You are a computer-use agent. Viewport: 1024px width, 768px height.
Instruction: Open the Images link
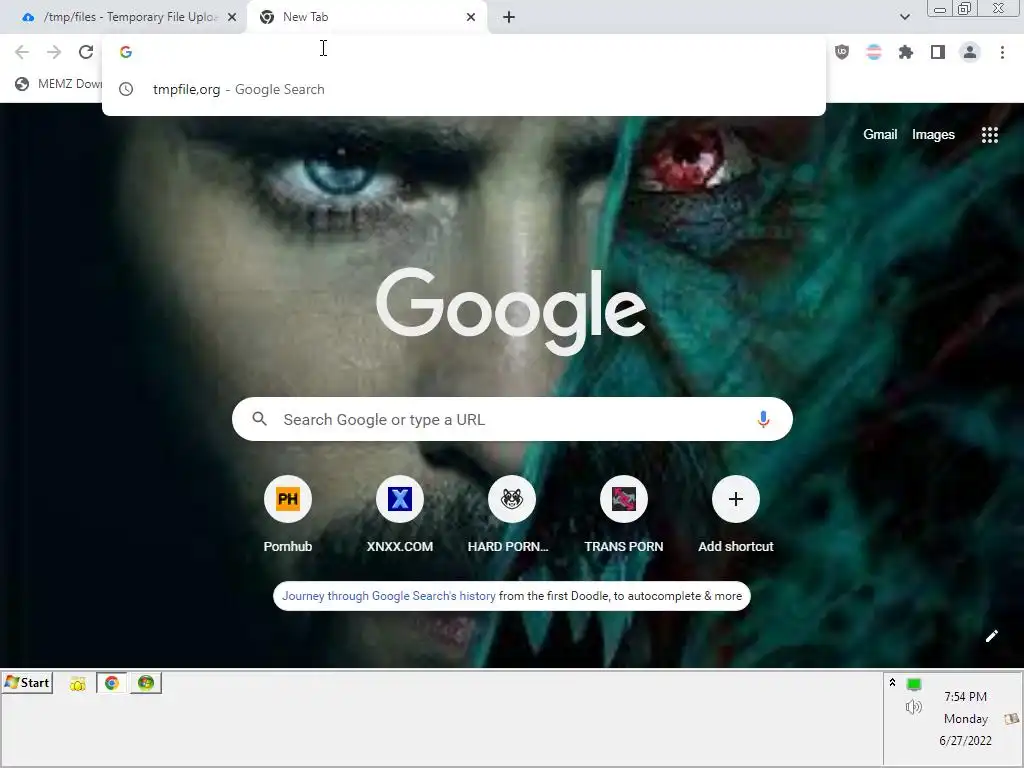933,135
